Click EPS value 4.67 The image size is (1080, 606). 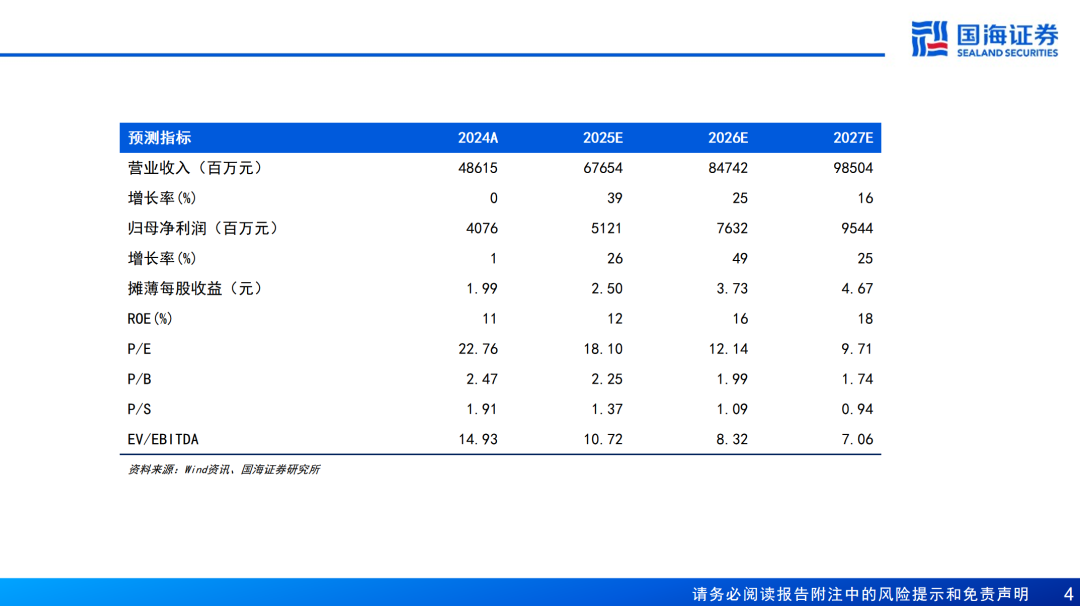857,289
